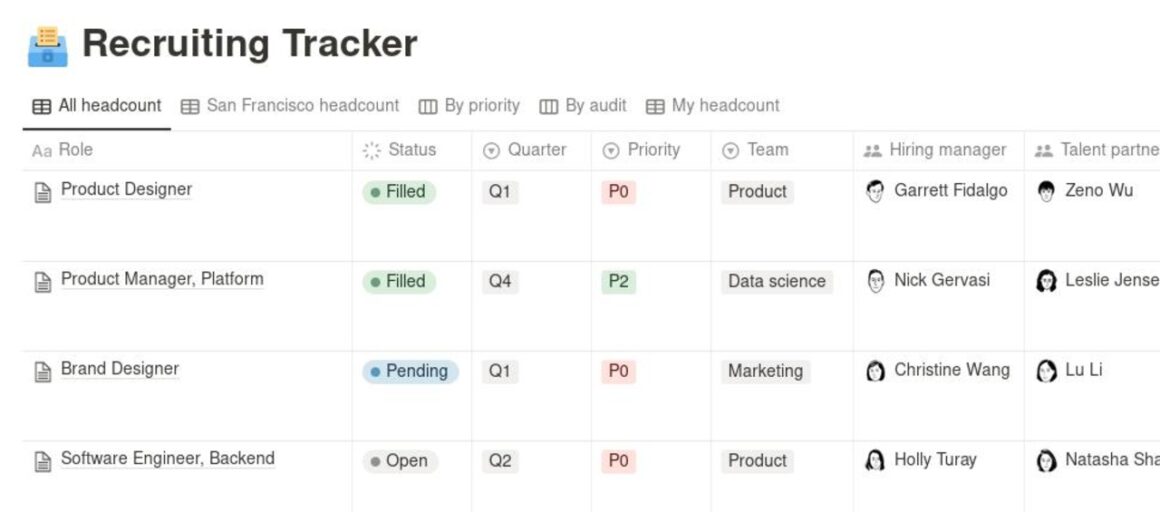Expand the Priority column header menu
Image resolution: width=1160 pixels, height=512 pixels.
click(x=642, y=150)
